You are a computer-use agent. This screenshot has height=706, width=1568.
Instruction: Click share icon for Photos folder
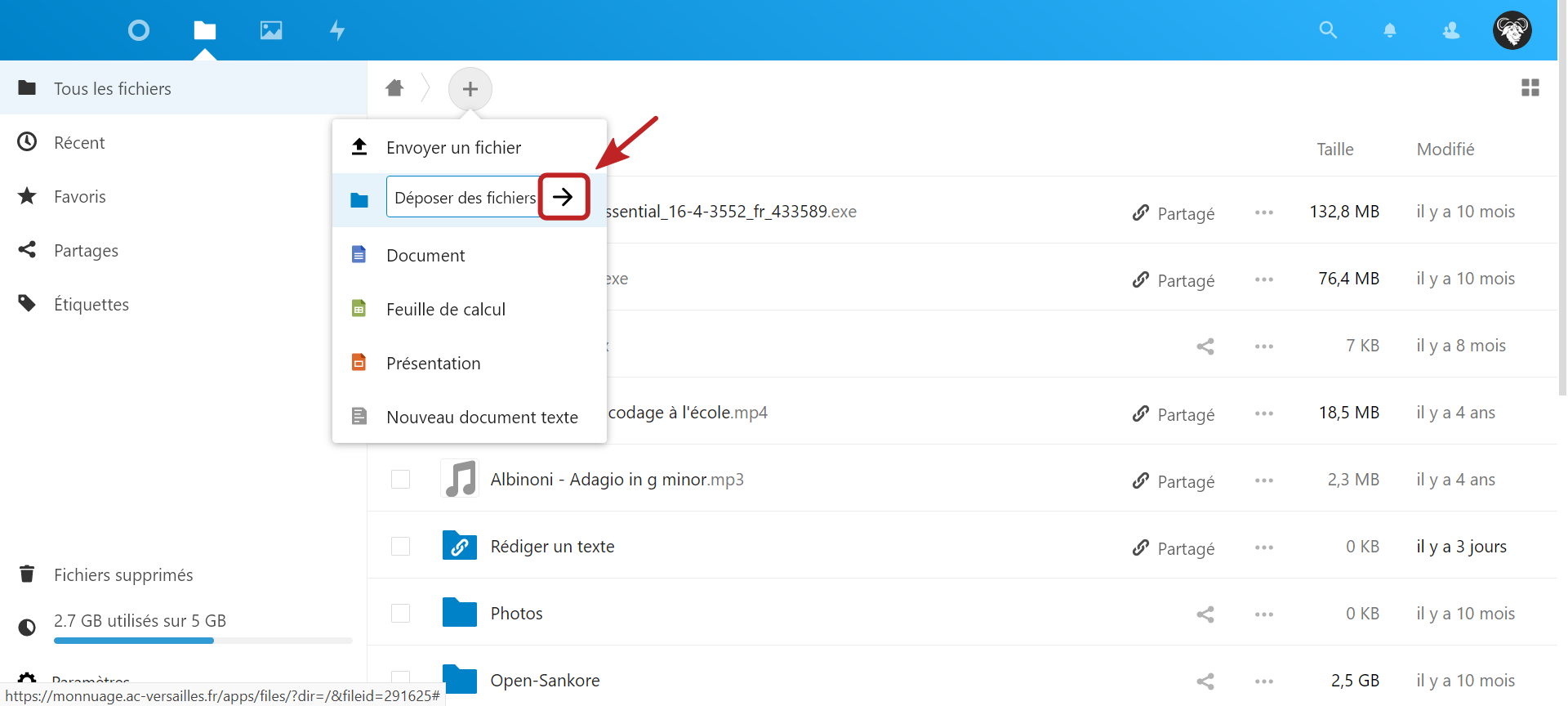[x=1205, y=614]
